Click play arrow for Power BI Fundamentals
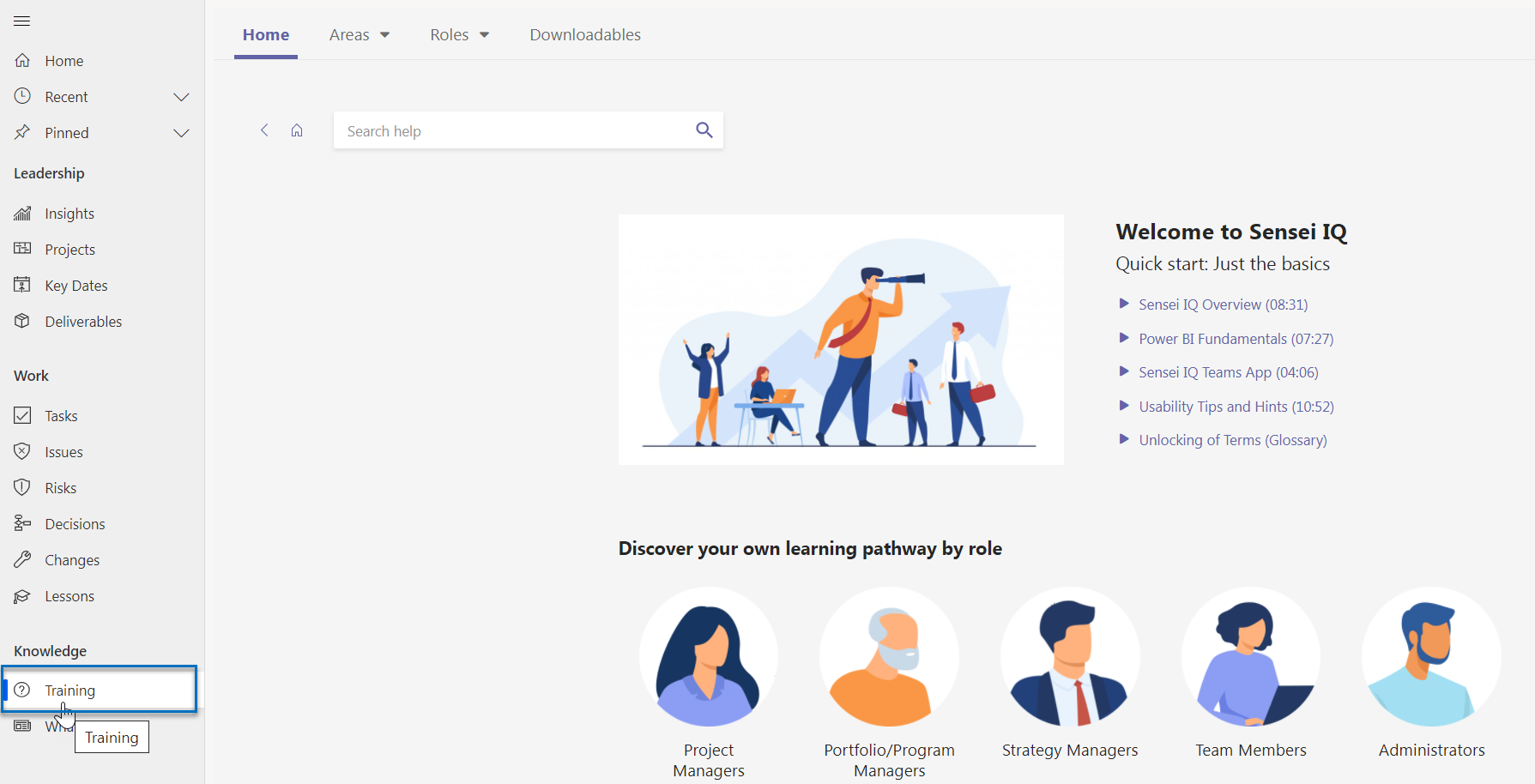 pyautogui.click(x=1124, y=338)
